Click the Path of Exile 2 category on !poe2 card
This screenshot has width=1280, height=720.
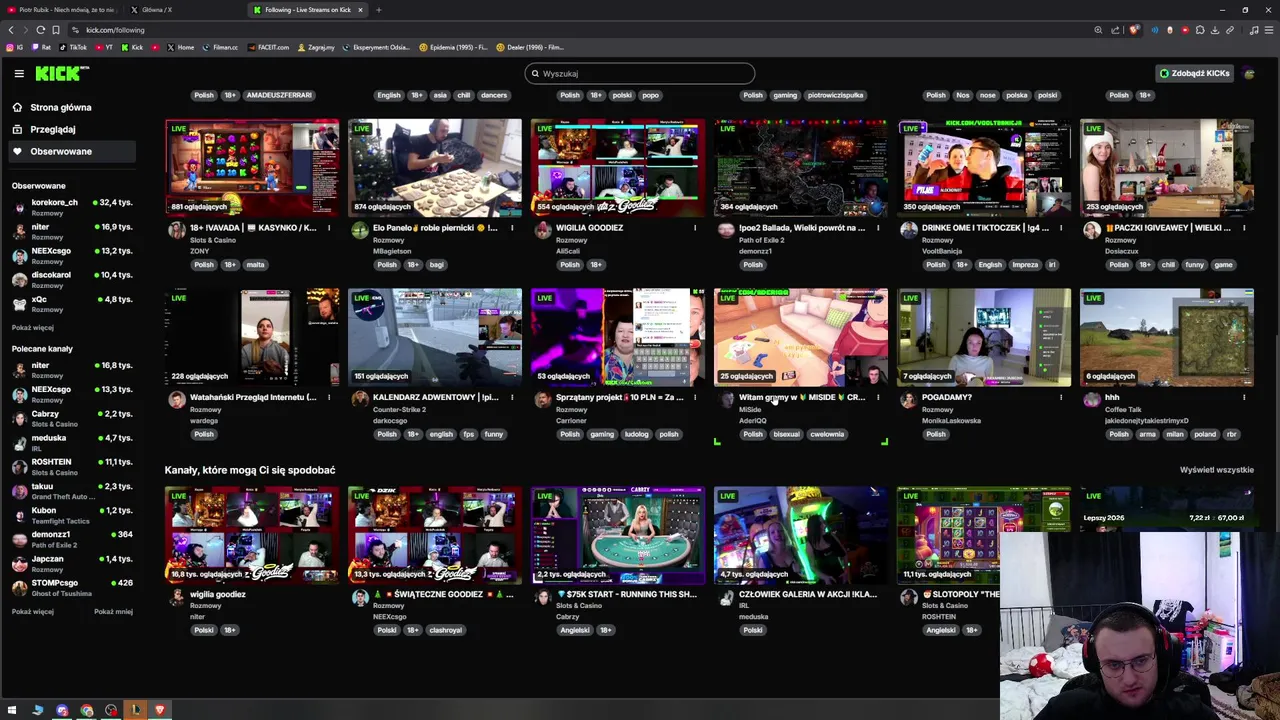click(x=760, y=240)
